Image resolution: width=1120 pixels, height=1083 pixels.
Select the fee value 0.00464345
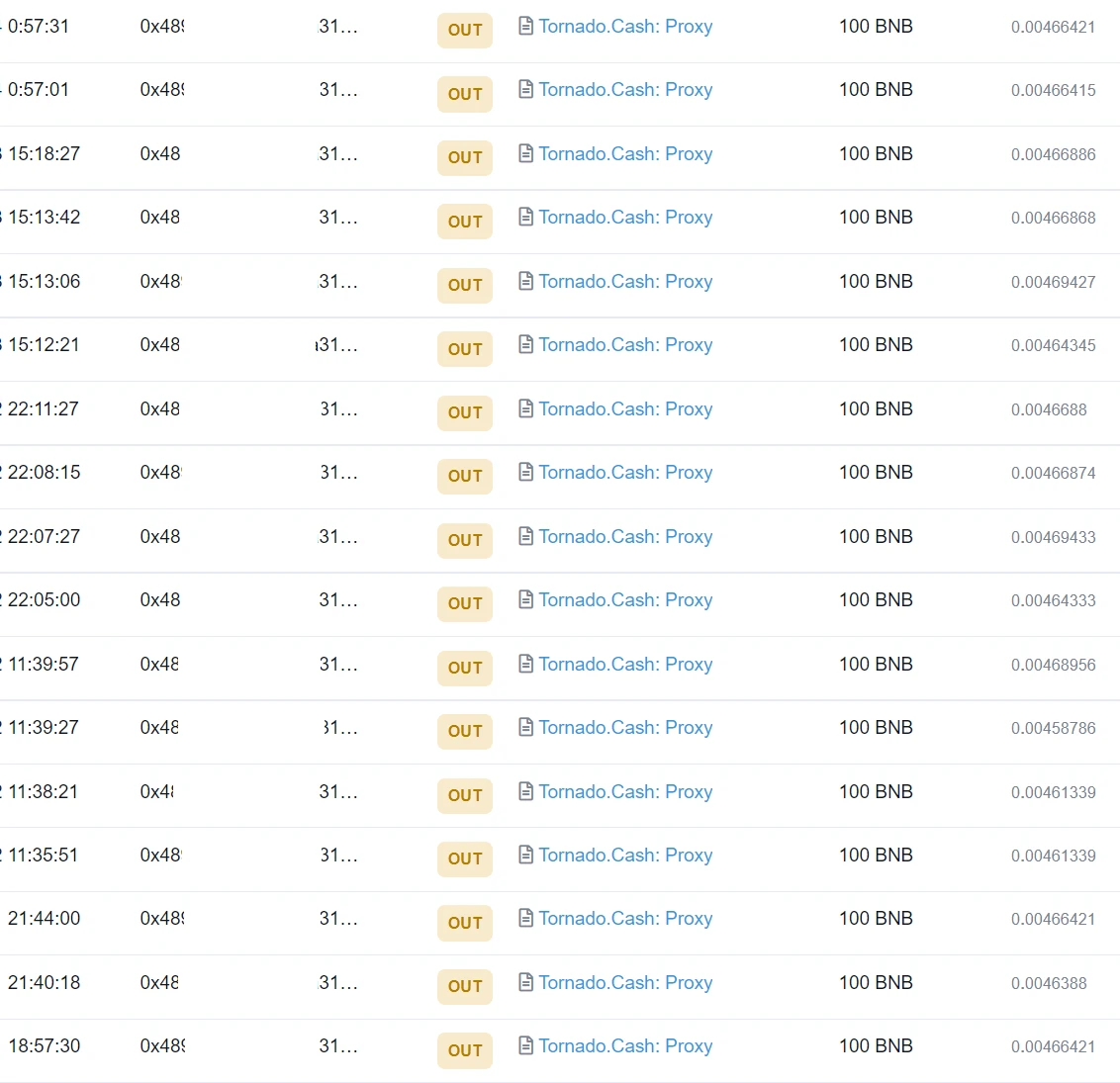(1053, 346)
